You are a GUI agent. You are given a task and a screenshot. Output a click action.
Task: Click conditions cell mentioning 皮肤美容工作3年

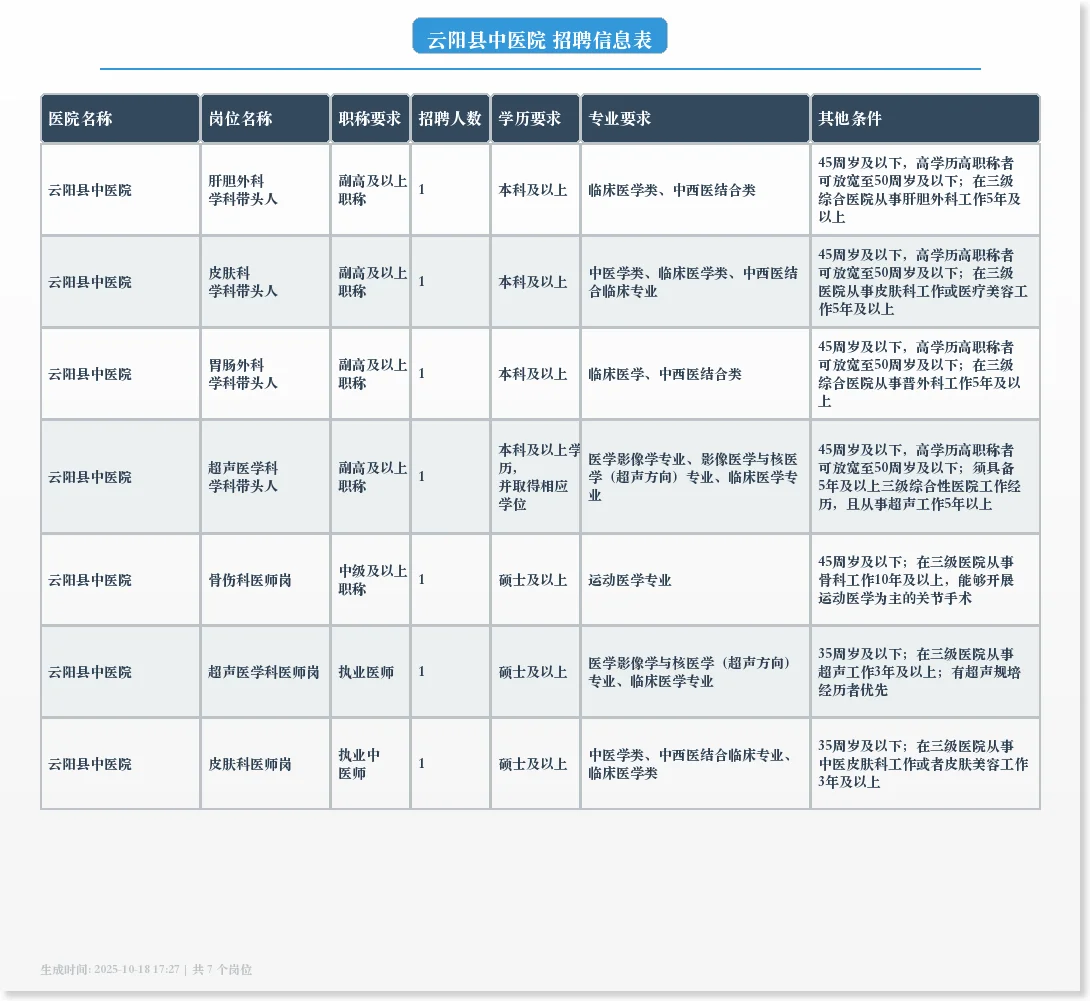[925, 763]
